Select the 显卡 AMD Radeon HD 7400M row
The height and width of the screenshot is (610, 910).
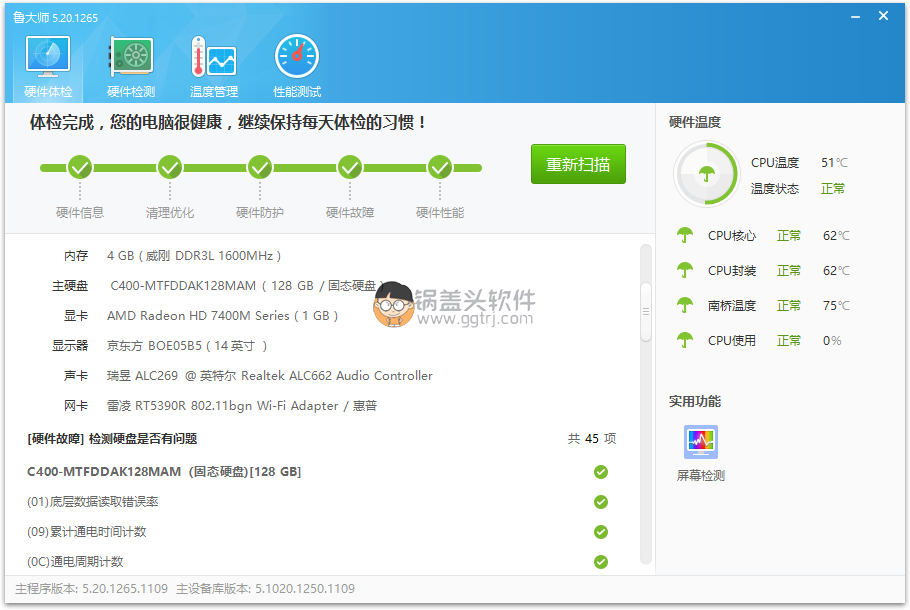click(x=200, y=316)
